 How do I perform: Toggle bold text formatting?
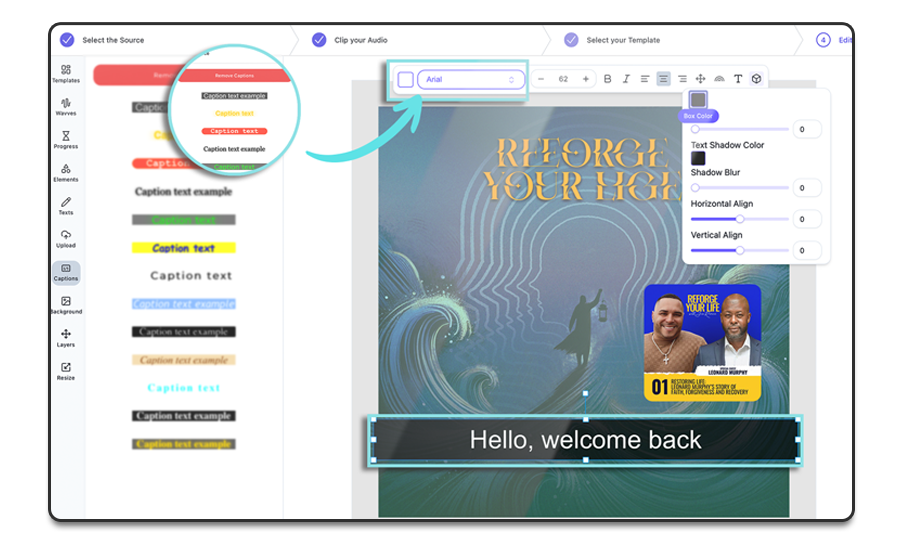point(607,79)
